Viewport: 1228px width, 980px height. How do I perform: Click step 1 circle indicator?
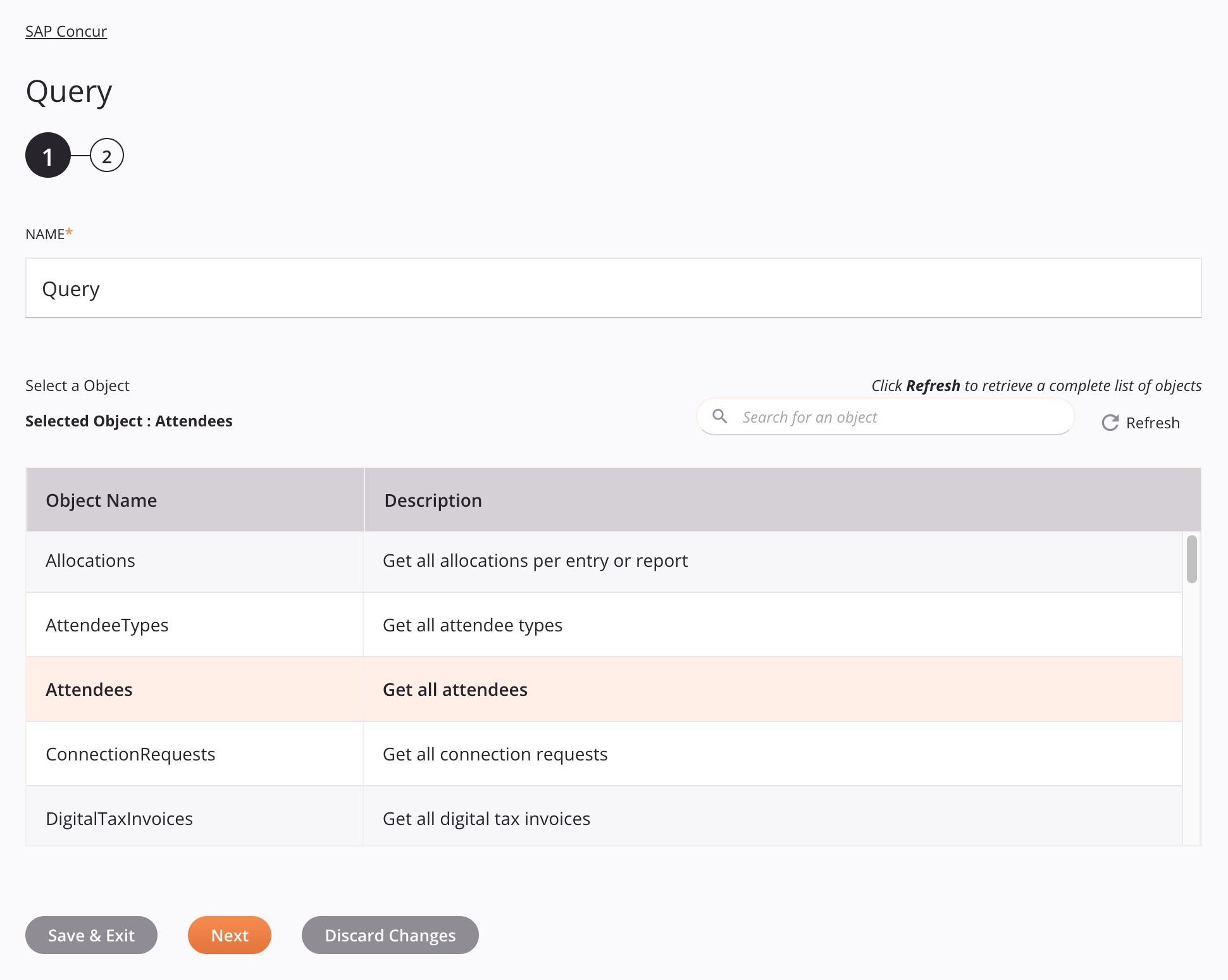coord(48,156)
